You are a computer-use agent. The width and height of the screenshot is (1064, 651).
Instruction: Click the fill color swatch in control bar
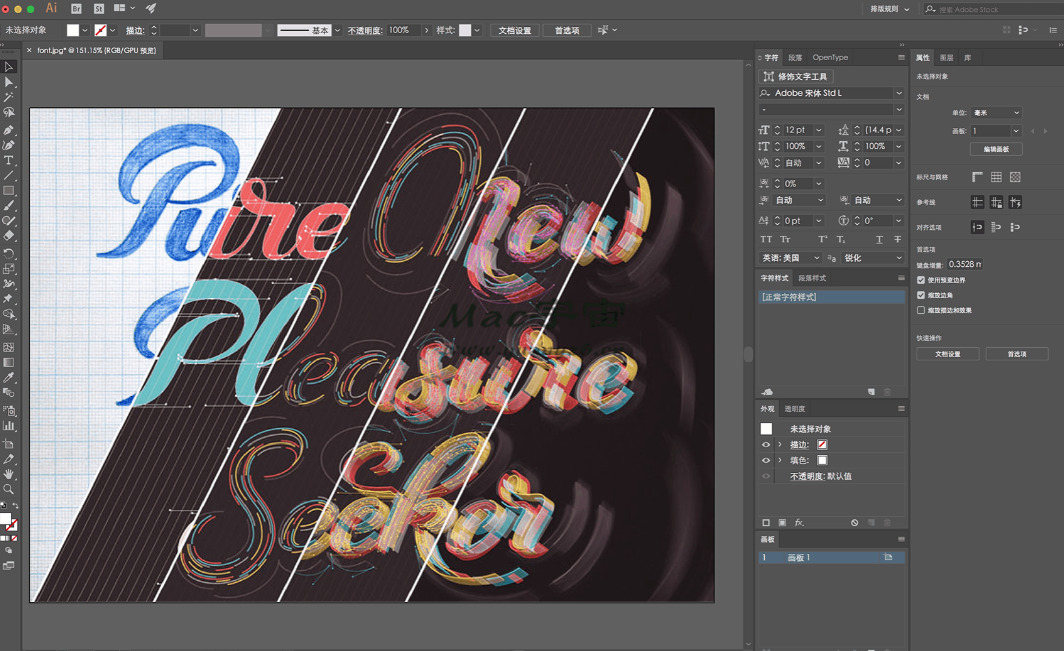click(x=73, y=31)
